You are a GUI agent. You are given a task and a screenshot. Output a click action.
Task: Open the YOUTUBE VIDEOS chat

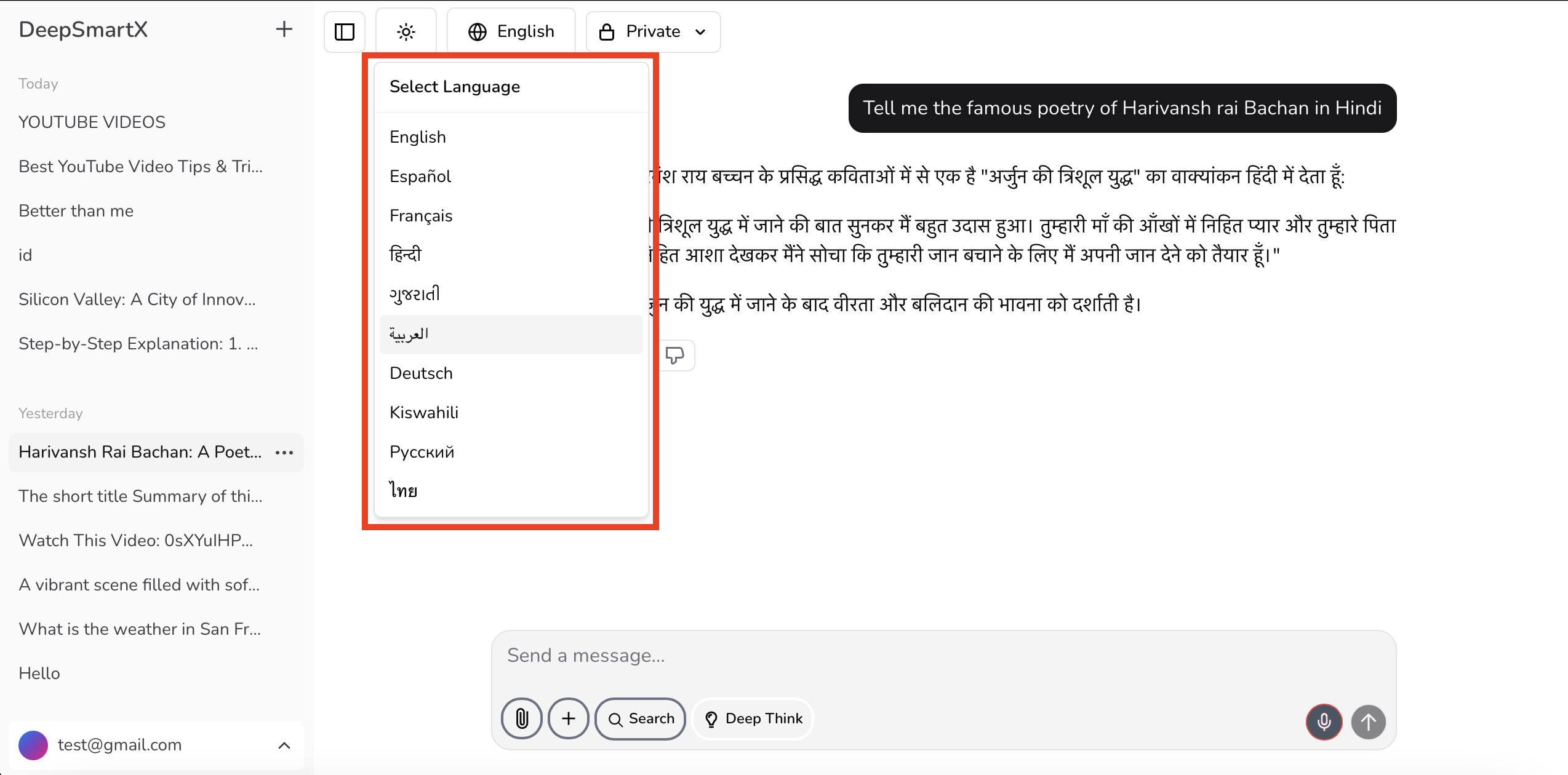pos(92,122)
